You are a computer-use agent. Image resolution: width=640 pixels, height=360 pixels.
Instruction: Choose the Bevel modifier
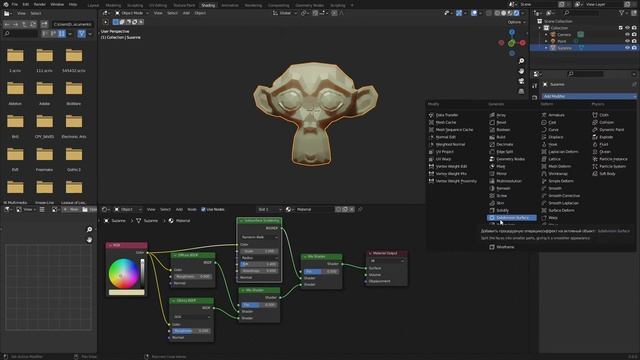pyautogui.click(x=501, y=122)
